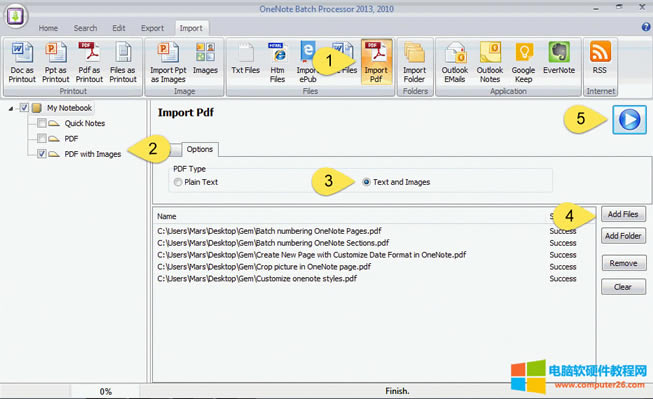Viewport: 653px width, 399px height.
Task: Click the Options tab
Action: 199,149
